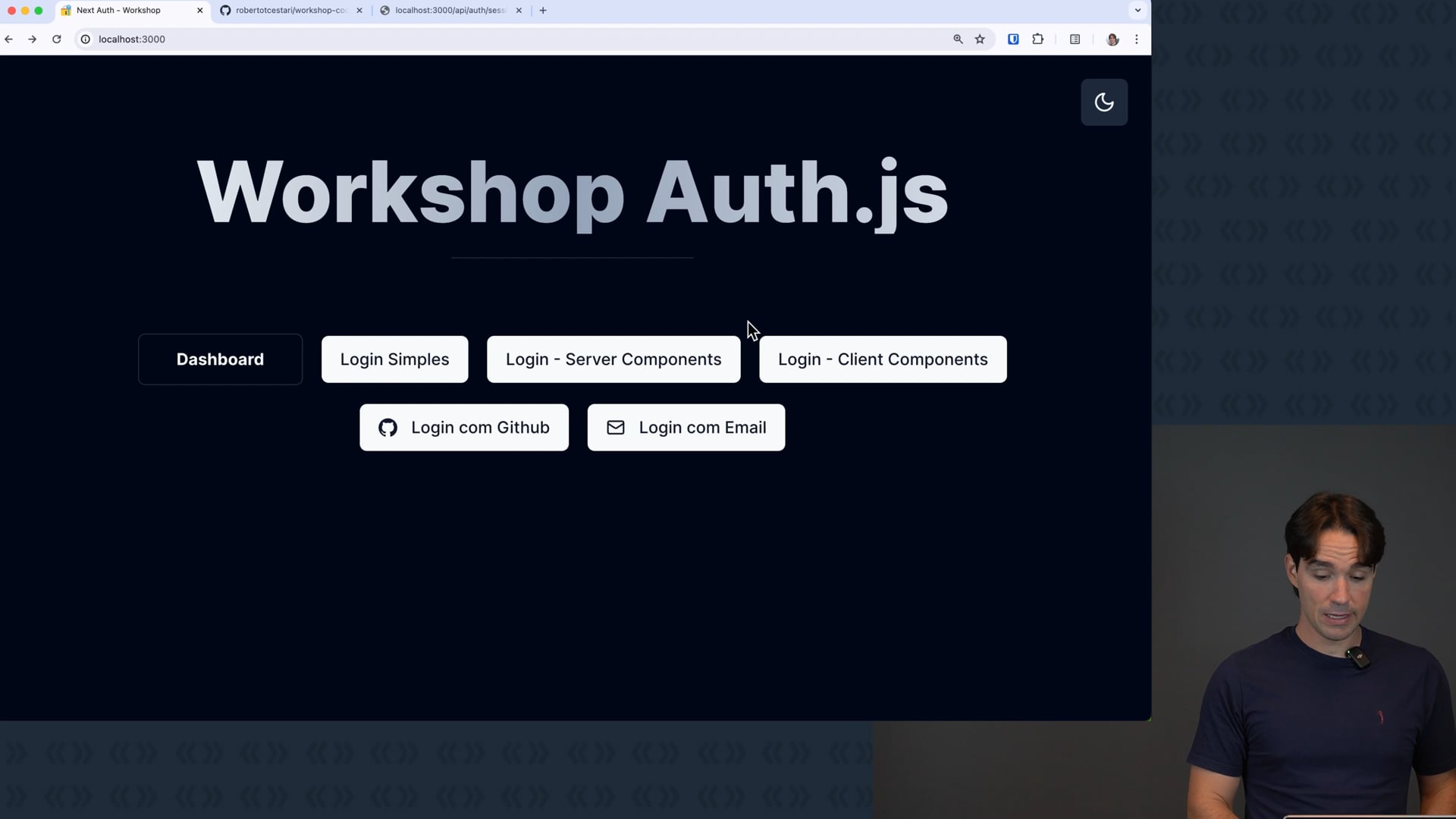
Task: Click the GitHub icon in the Login com Github button
Action: pyautogui.click(x=388, y=428)
